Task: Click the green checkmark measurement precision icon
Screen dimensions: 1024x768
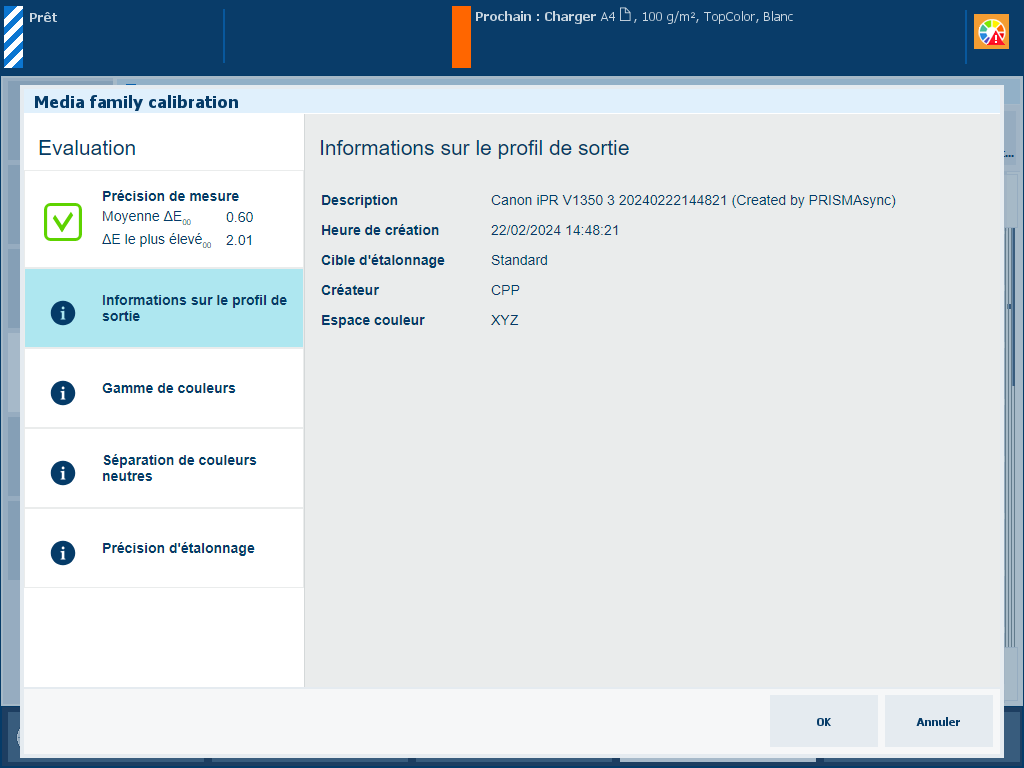Action: pyautogui.click(x=63, y=221)
